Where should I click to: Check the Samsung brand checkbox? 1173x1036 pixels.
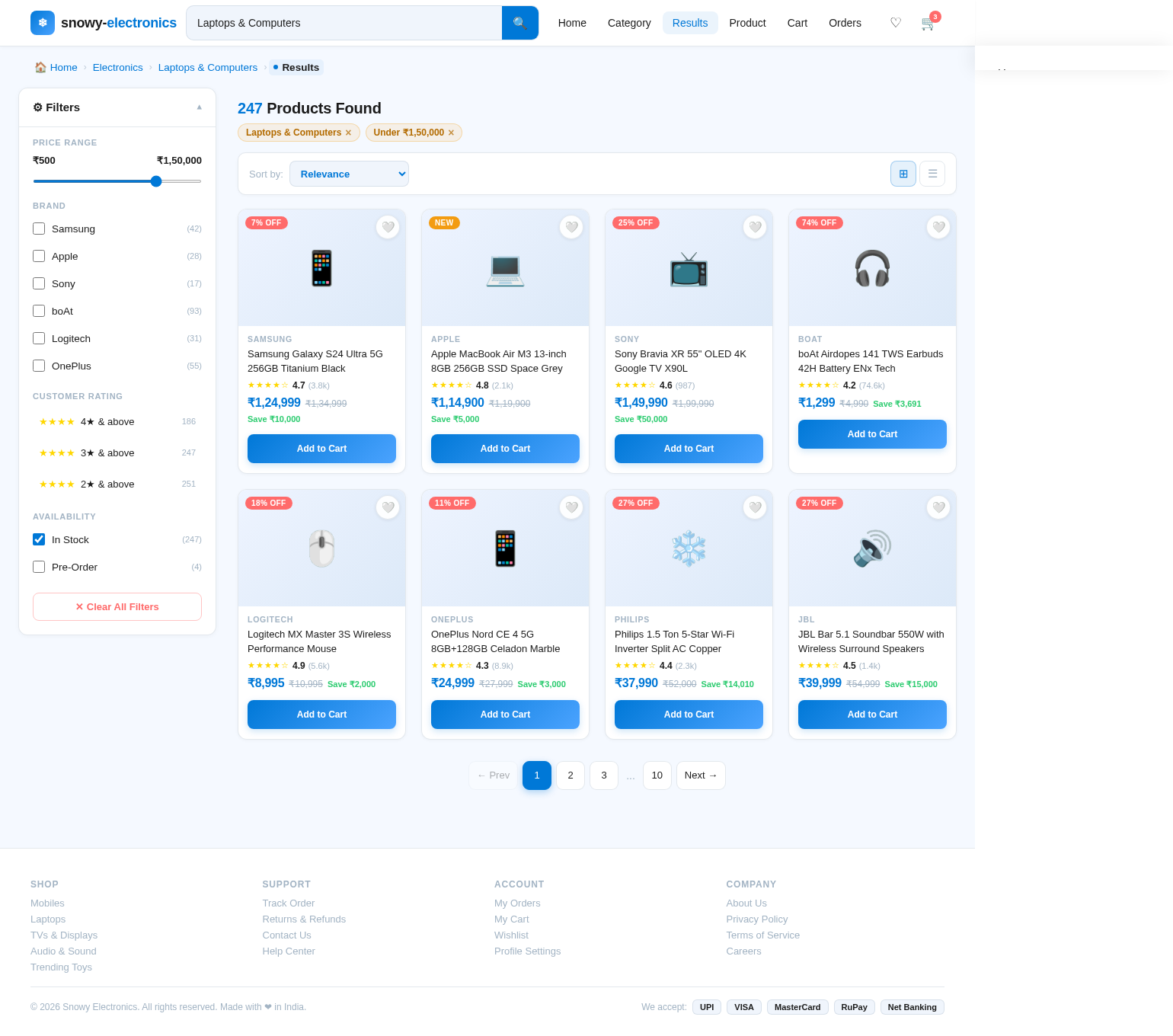pyautogui.click(x=39, y=229)
